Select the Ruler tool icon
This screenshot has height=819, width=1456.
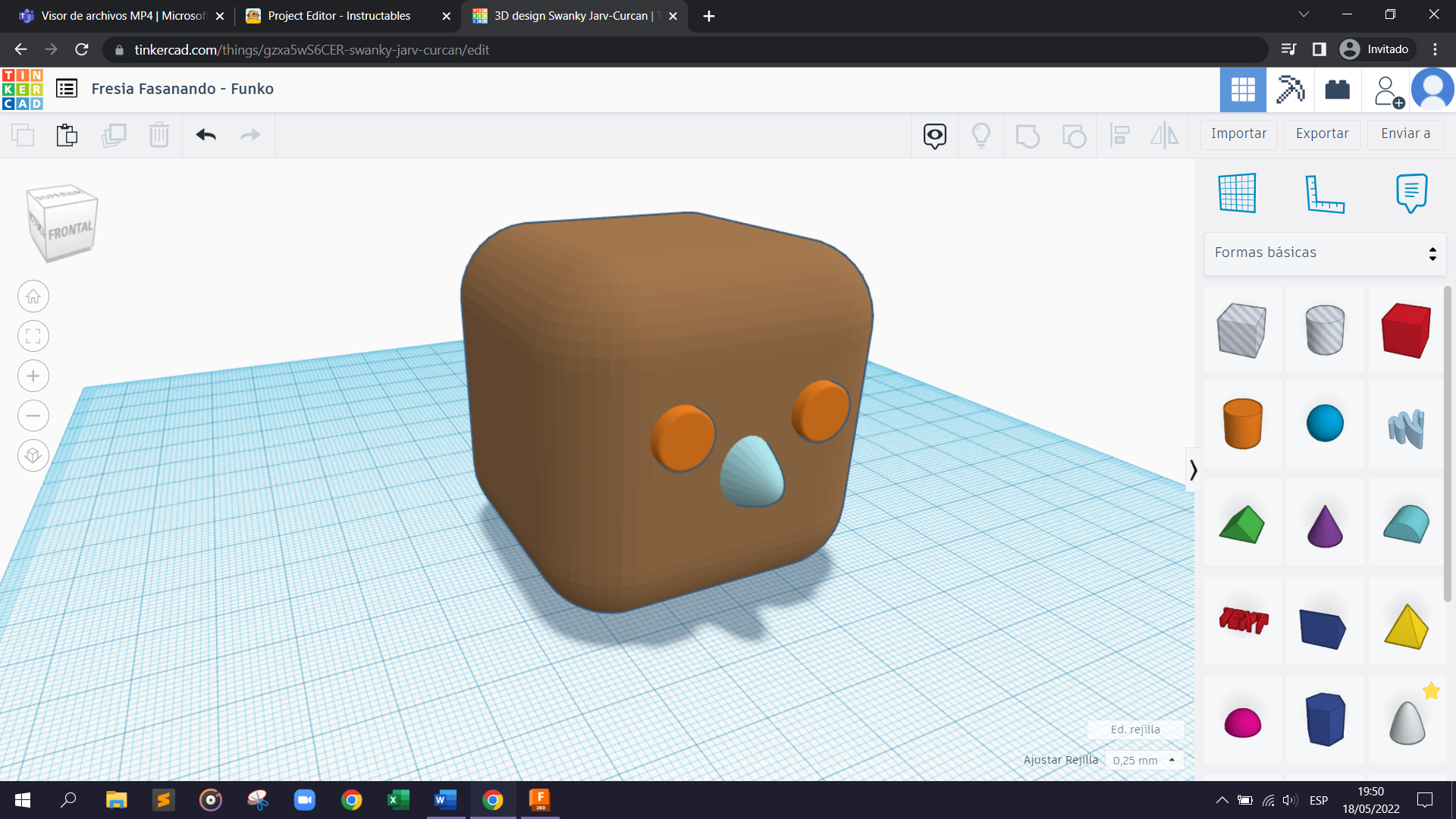coord(1324,193)
